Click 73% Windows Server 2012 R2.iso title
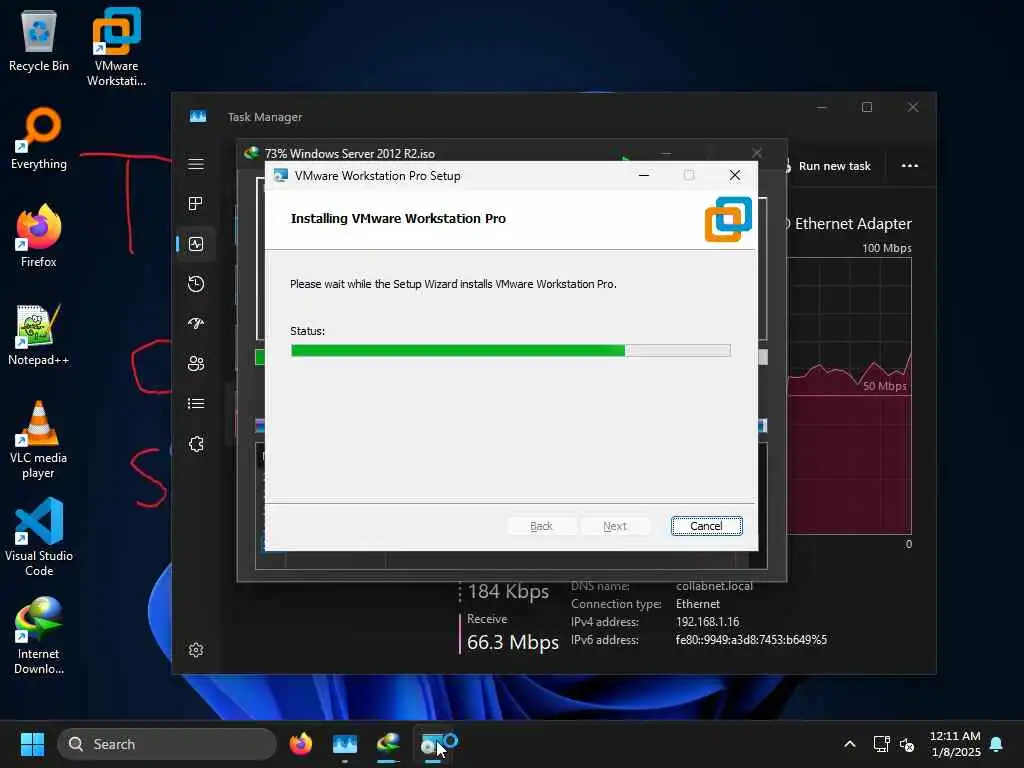This screenshot has width=1024, height=768. coord(349,153)
